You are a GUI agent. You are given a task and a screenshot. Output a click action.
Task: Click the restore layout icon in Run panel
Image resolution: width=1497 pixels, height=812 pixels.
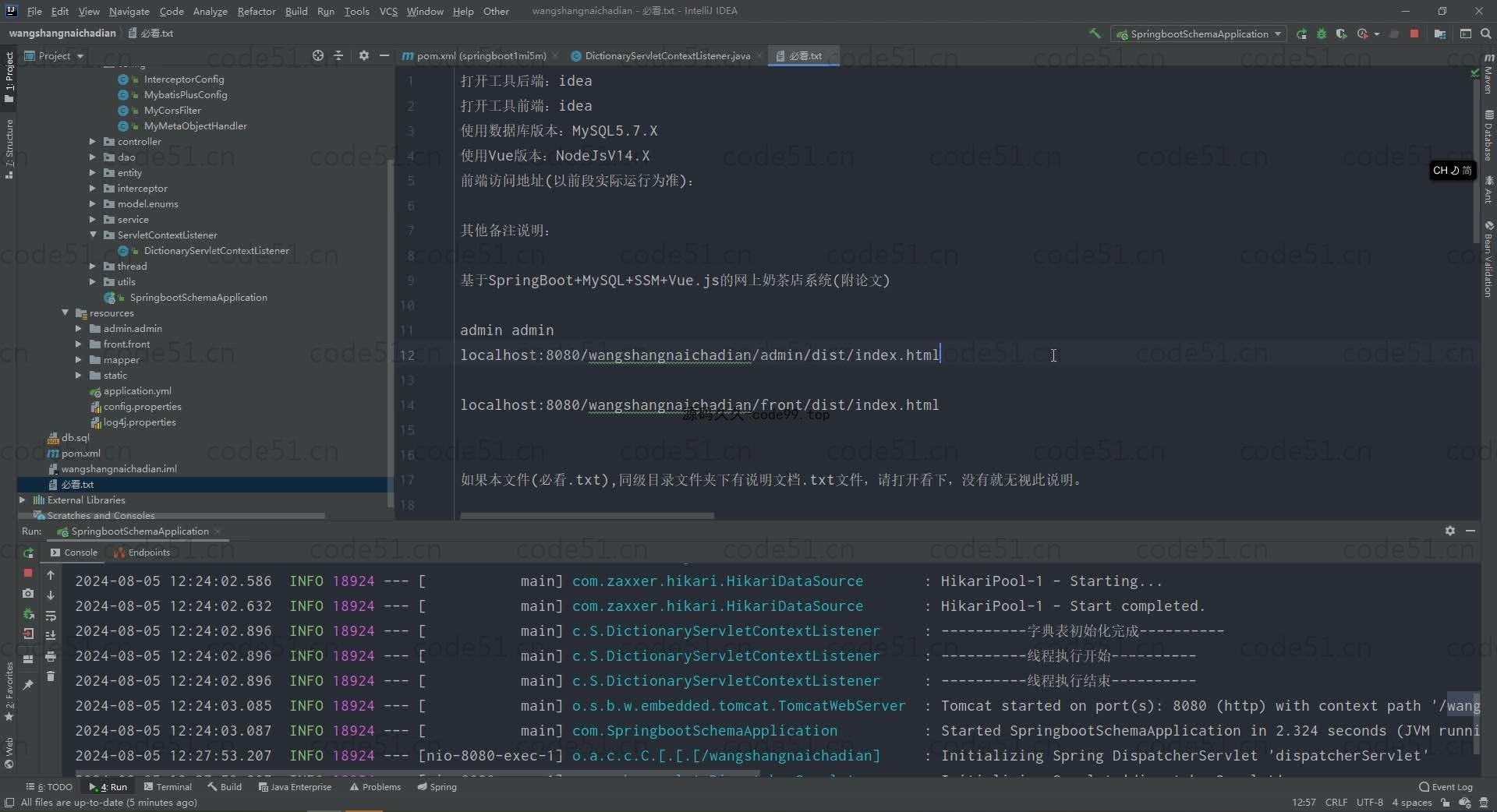tap(28, 659)
